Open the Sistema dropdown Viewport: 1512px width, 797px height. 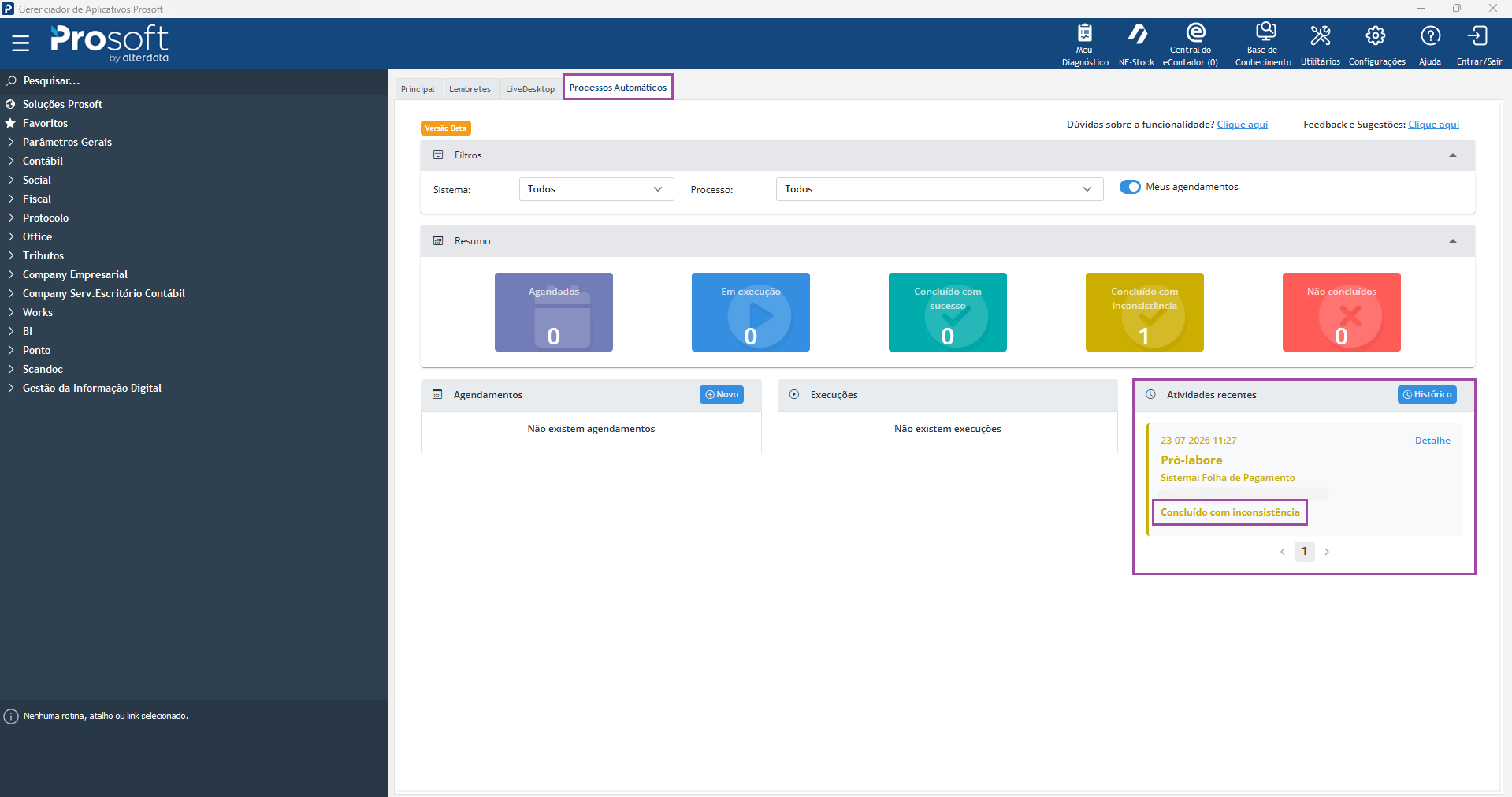pyautogui.click(x=596, y=189)
